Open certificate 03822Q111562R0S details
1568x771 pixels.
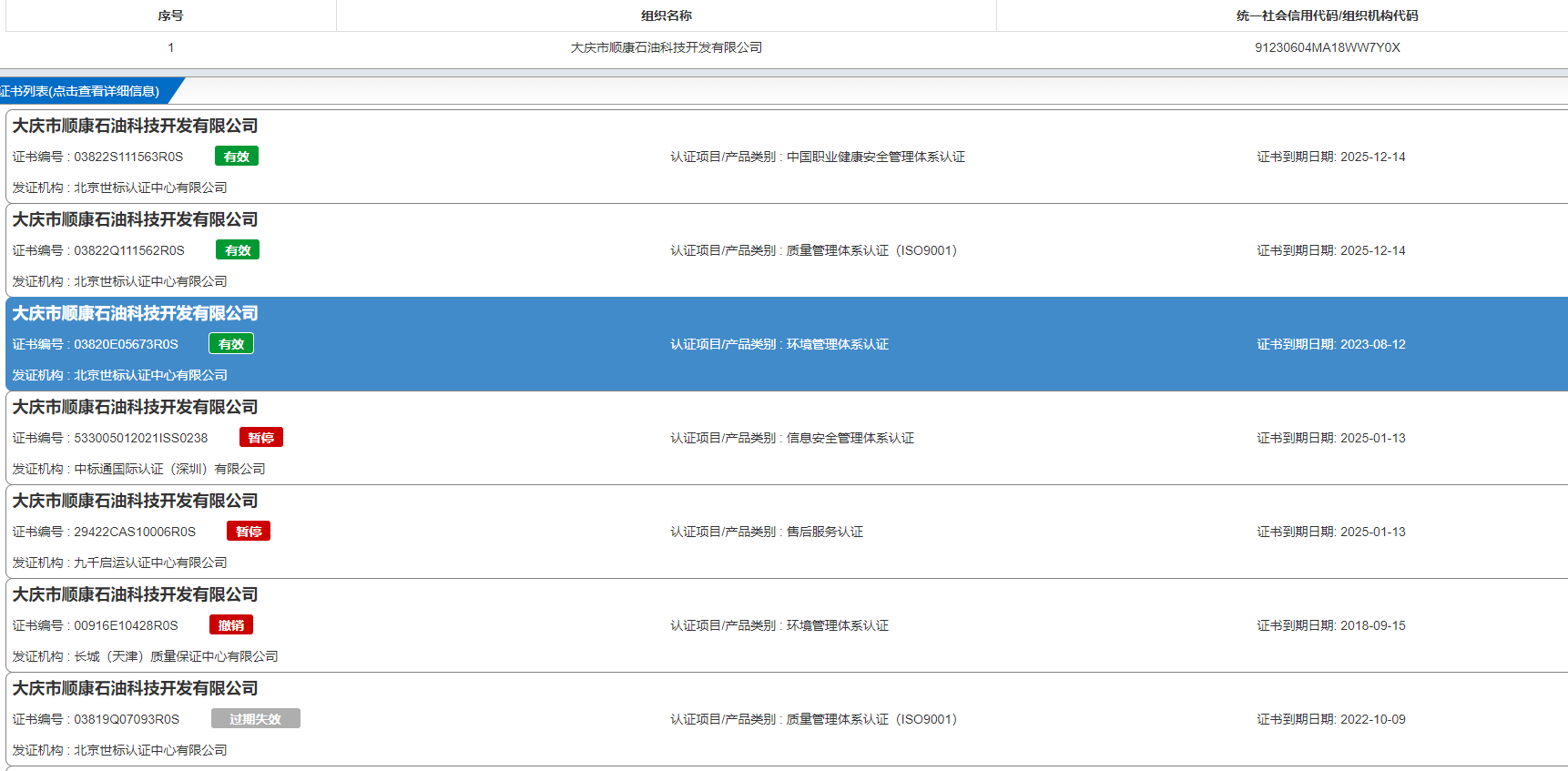tap(787, 250)
